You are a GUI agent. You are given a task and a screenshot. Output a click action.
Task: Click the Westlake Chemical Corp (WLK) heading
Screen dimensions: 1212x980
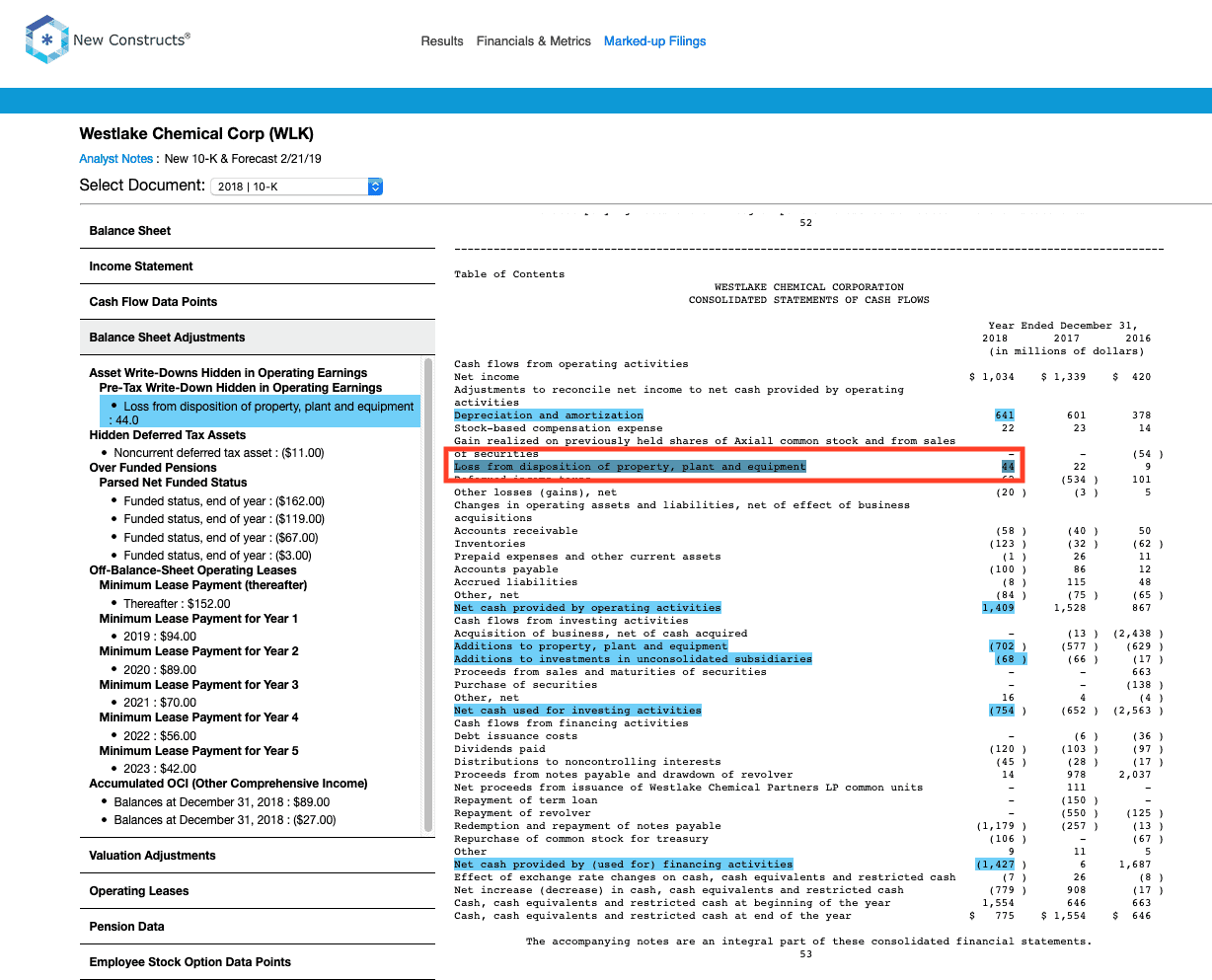tap(196, 134)
